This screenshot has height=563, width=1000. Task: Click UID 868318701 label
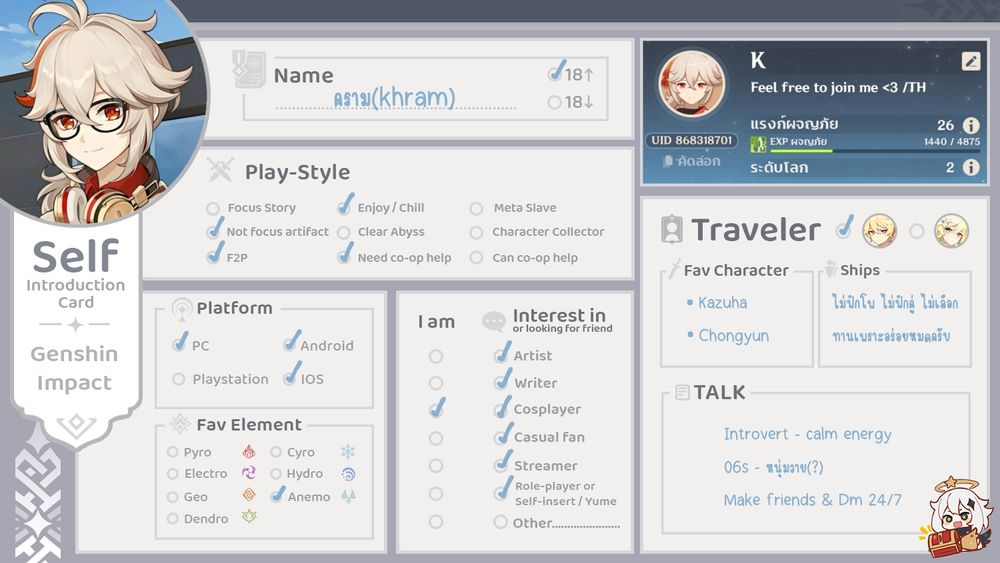692,140
